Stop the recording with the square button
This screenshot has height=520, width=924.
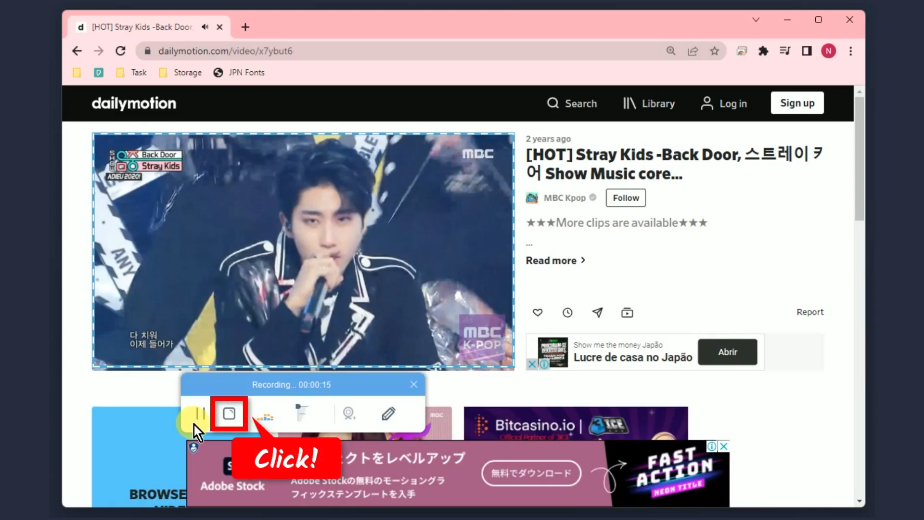pyautogui.click(x=229, y=413)
